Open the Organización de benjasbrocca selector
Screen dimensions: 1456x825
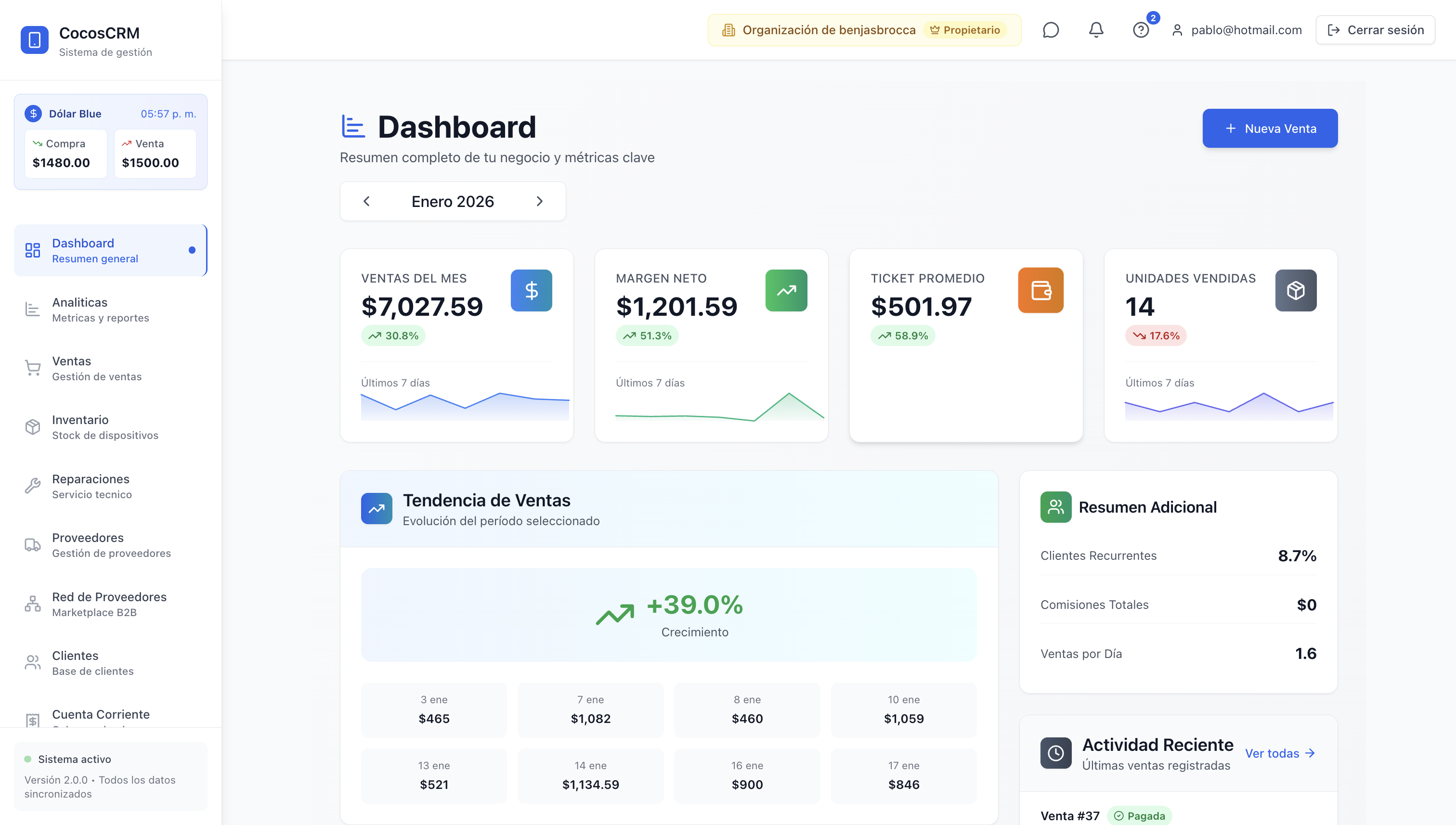coord(864,30)
